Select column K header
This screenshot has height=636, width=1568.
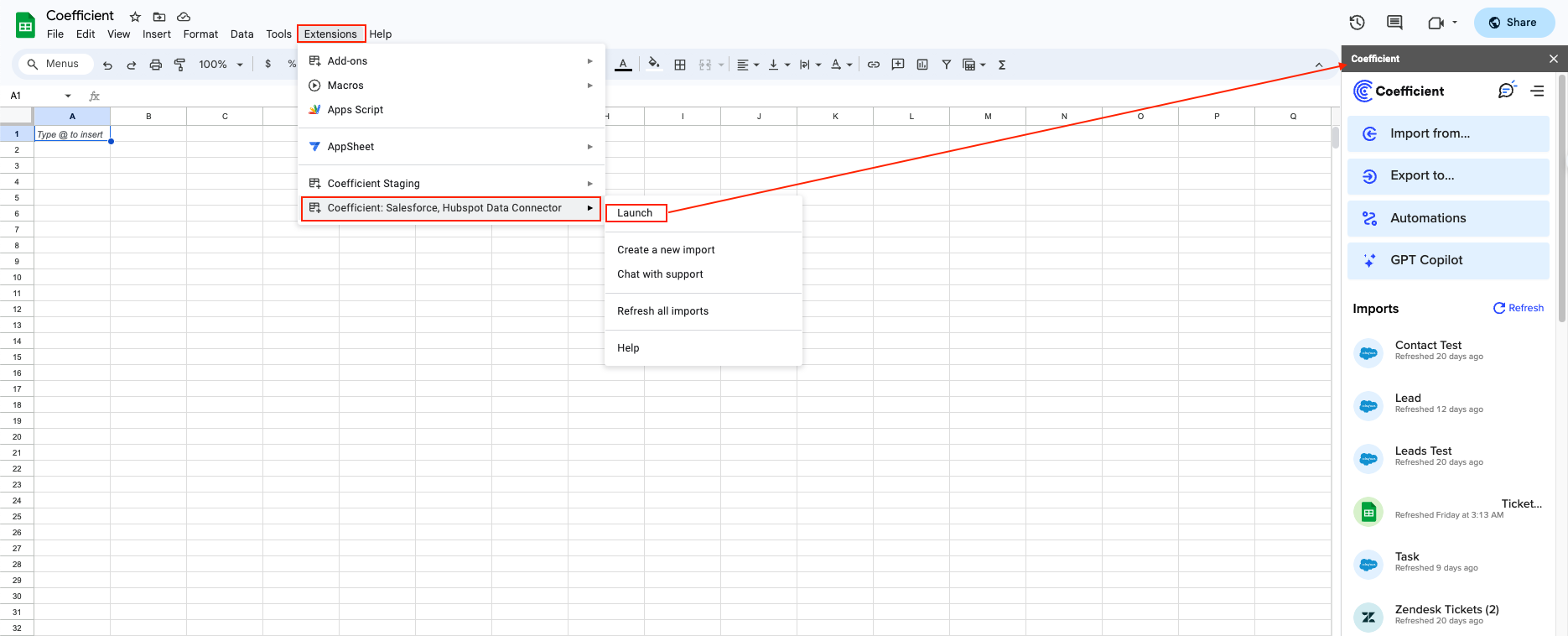tap(835, 117)
